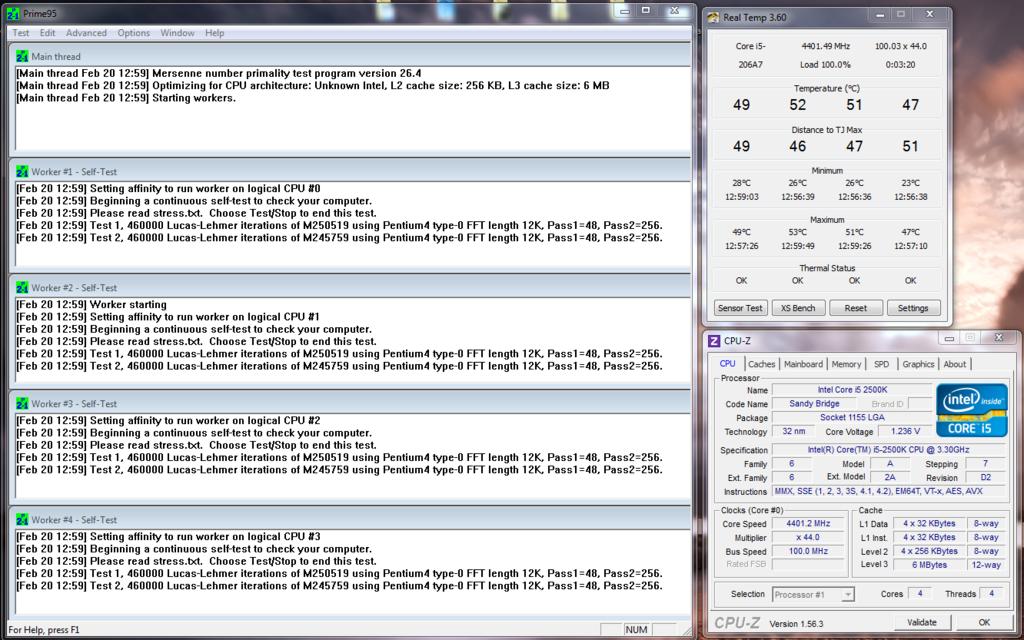Viewport: 1024px width, 640px height.
Task: Click the Core Speed value 4401.2 MHz
Action: pyautogui.click(x=808, y=523)
